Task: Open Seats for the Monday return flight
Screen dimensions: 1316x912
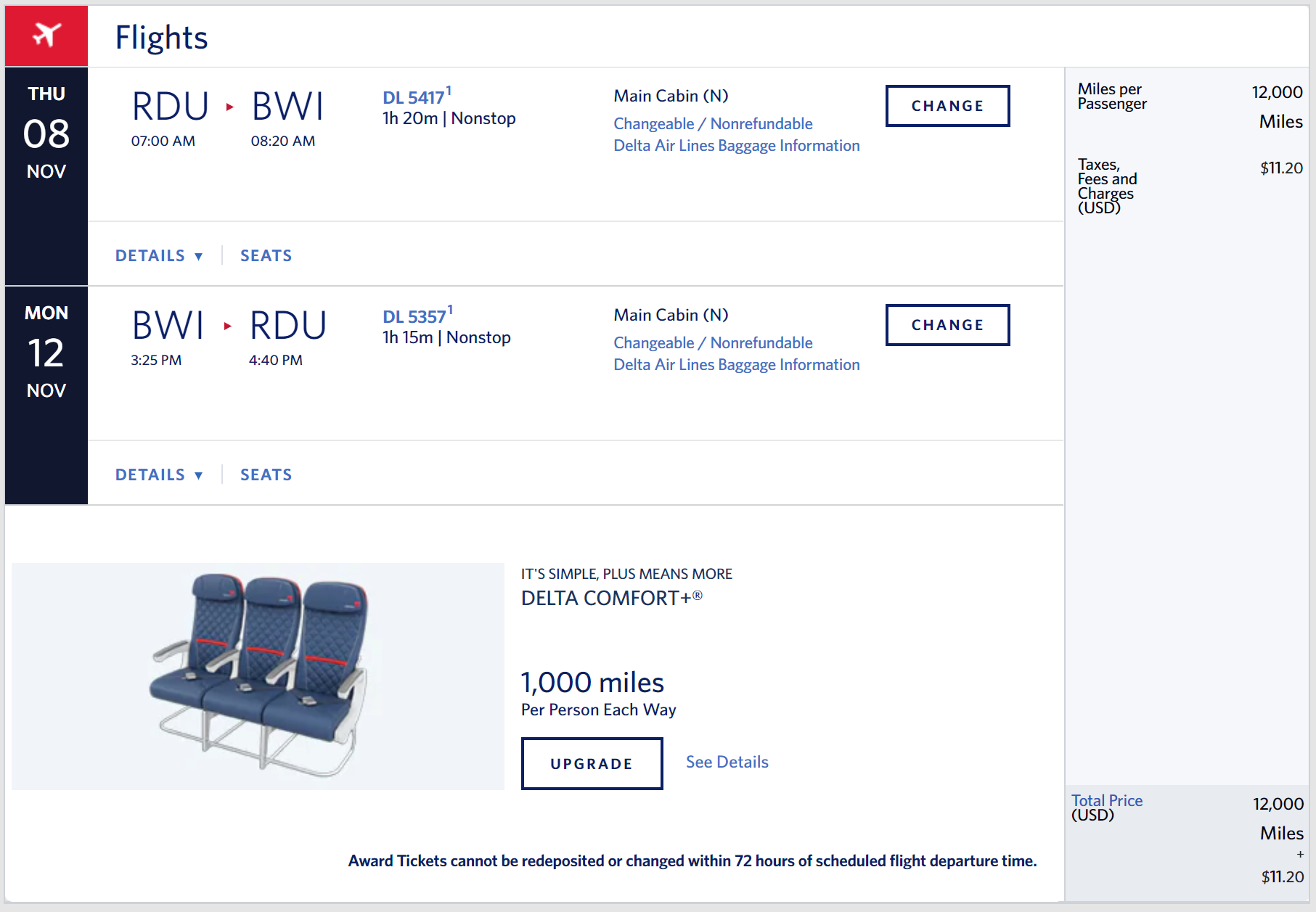Action: click(266, 475)
